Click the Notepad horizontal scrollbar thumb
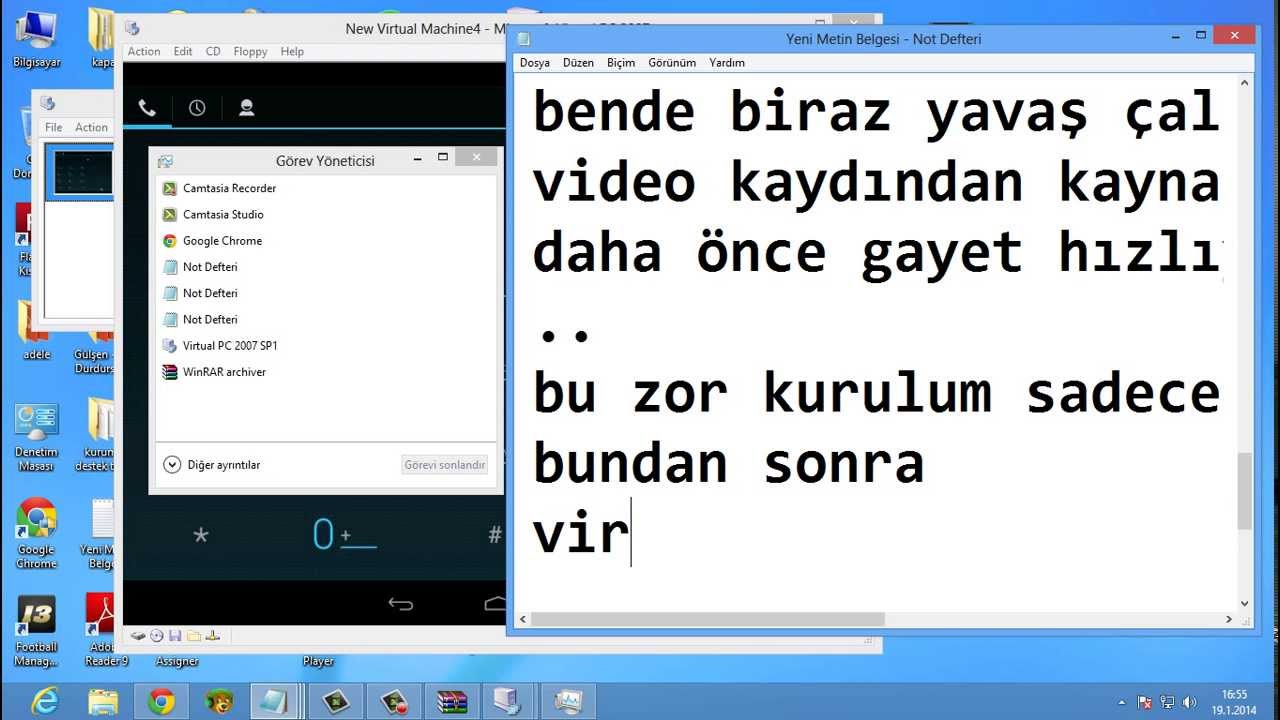The height and width of the screenshot is (720, 1280). tap(708, 620)
